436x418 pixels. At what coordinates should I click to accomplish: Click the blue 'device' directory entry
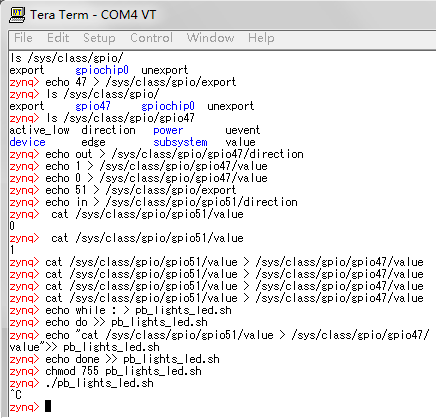tap(27, 142)
